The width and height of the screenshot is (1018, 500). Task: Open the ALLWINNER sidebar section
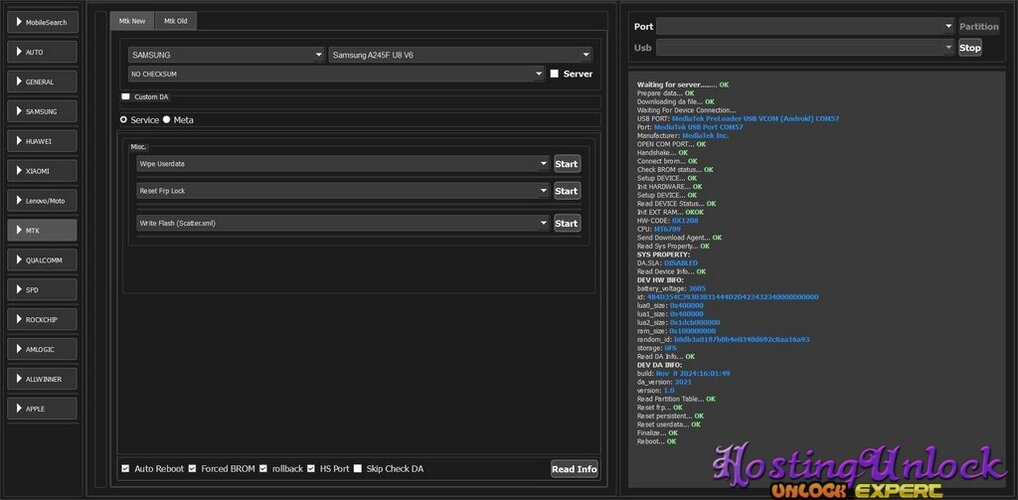tap(42, 379)
